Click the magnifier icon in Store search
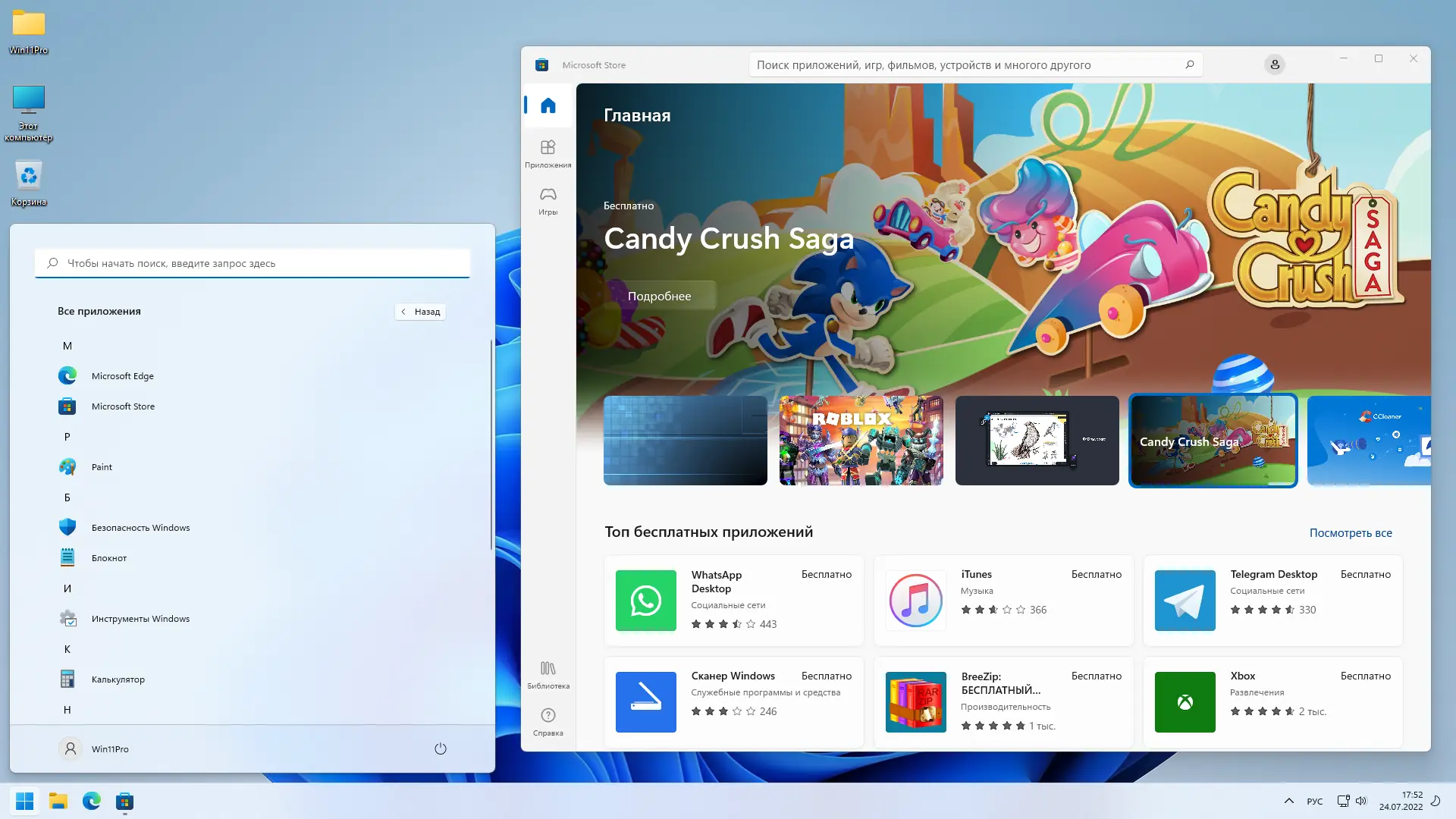Viewport: 1456px width, 819px height. point(1189,65)
